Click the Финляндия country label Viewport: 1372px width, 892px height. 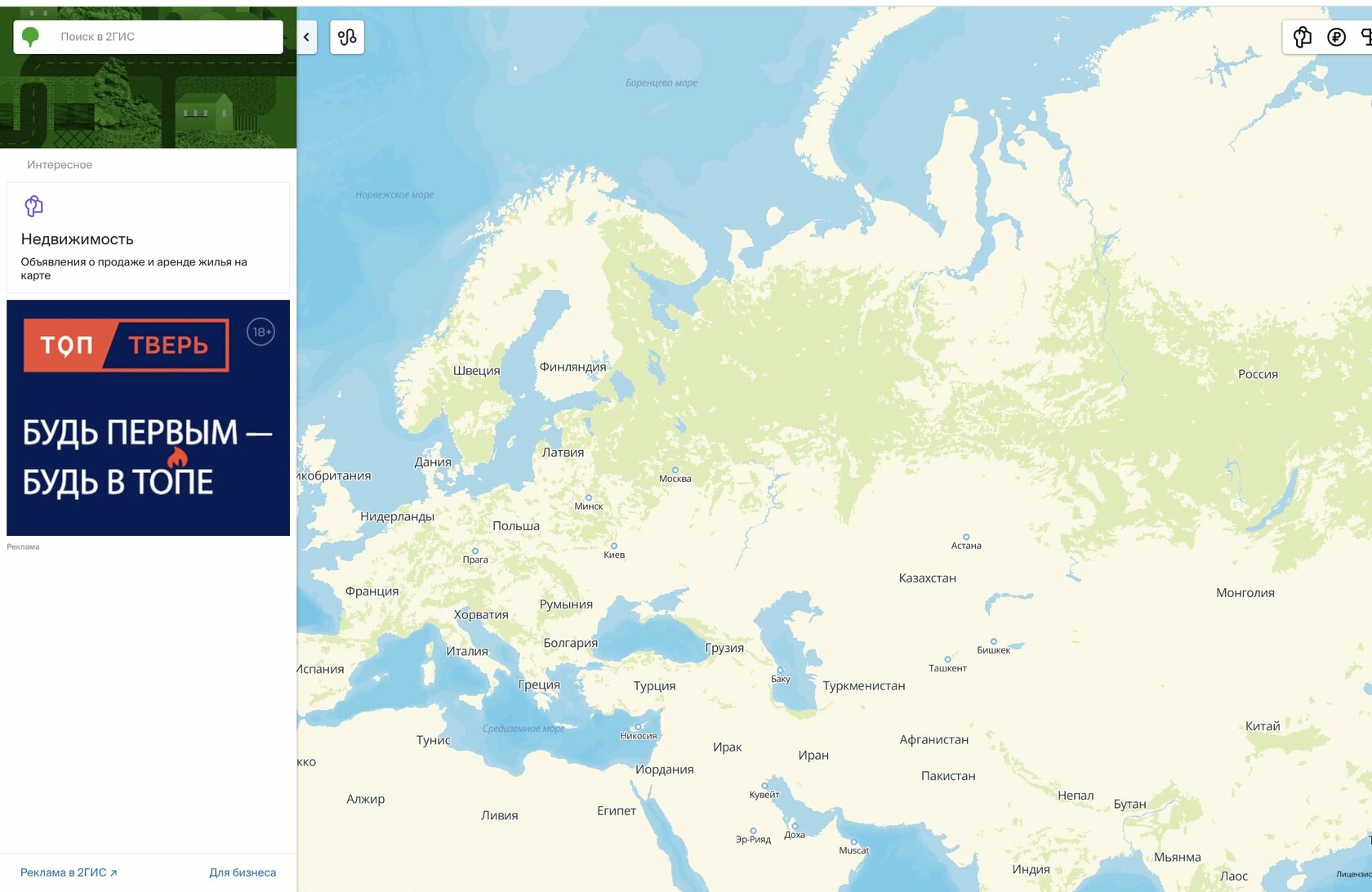point(572,368)
